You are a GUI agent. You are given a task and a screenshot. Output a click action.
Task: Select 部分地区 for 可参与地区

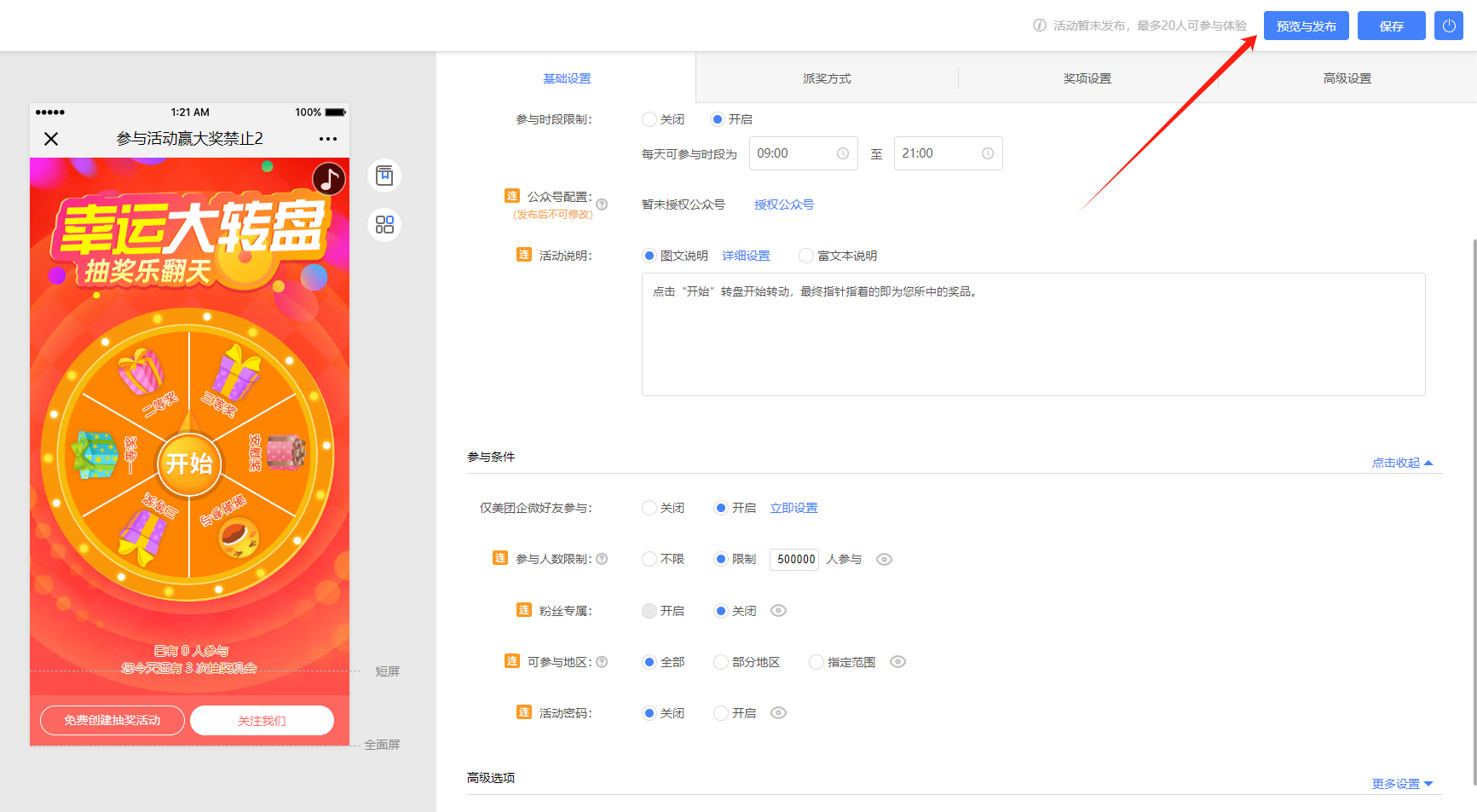[x=721, y=662]
